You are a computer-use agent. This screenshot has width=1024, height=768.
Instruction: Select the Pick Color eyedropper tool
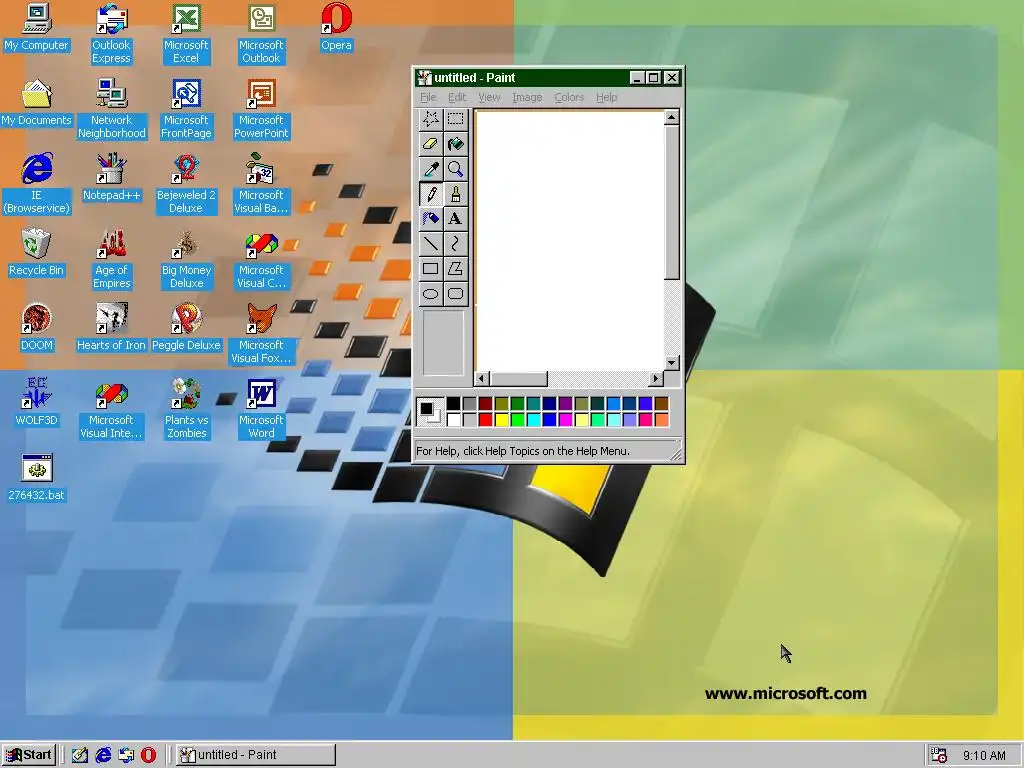coord(430,169)
